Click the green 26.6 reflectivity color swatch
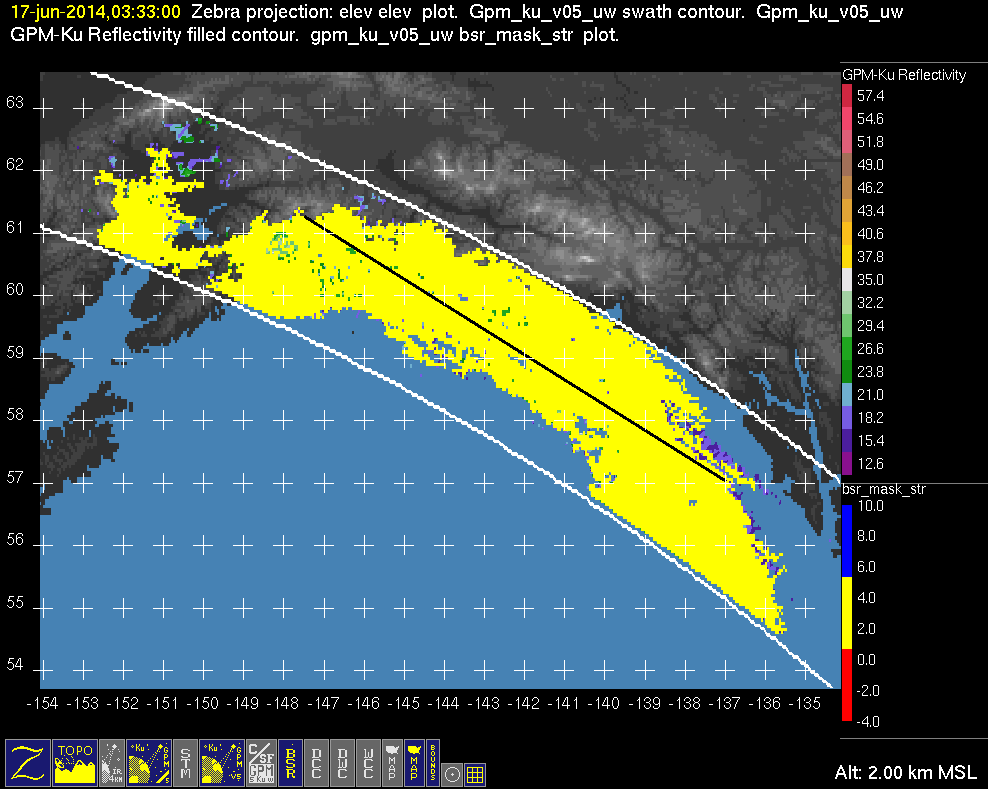This screenshot has width=988, height=789. point(847,349)
